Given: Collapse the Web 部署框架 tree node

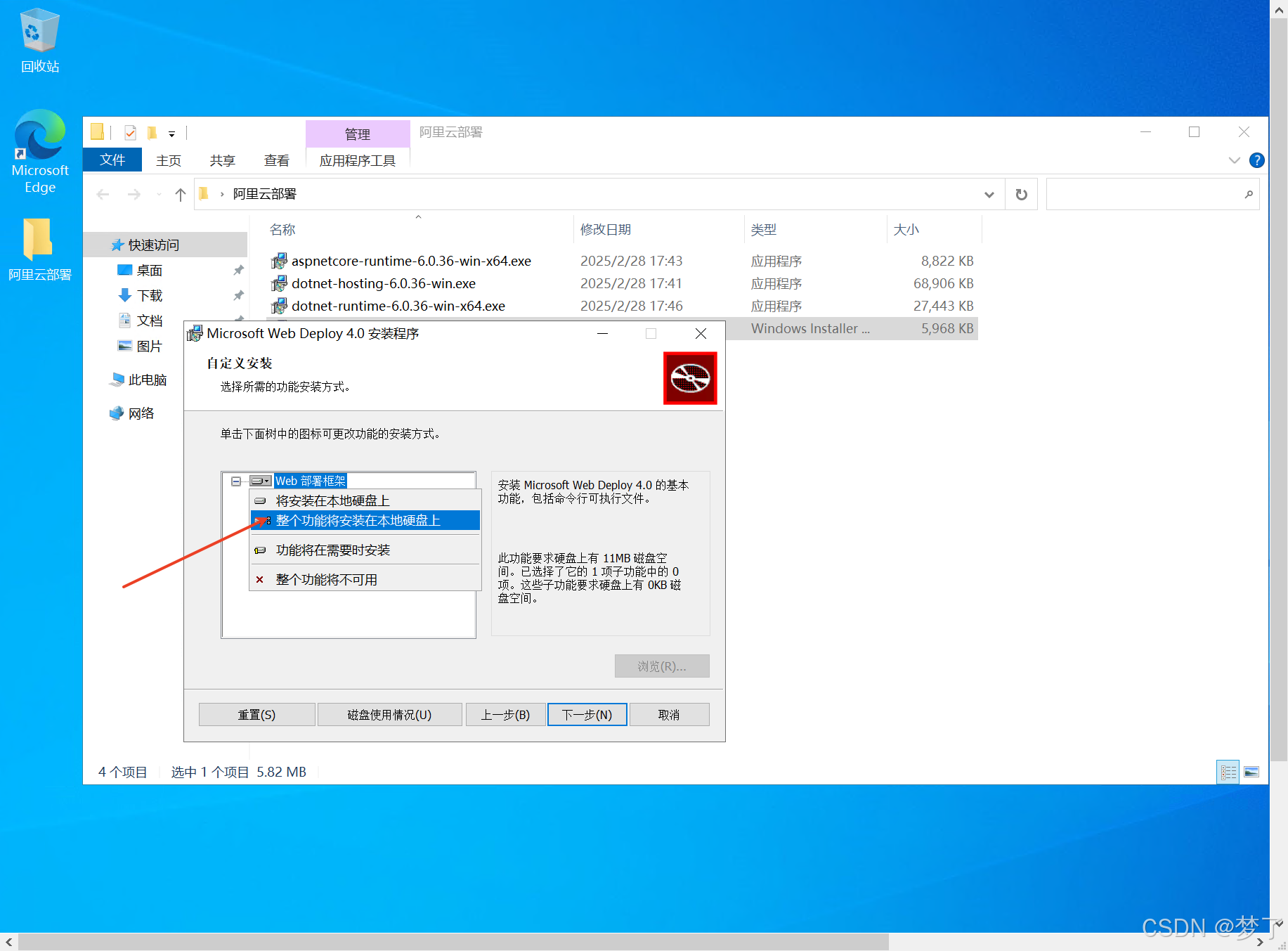Looking at the screenshot, I should [236, 481].
